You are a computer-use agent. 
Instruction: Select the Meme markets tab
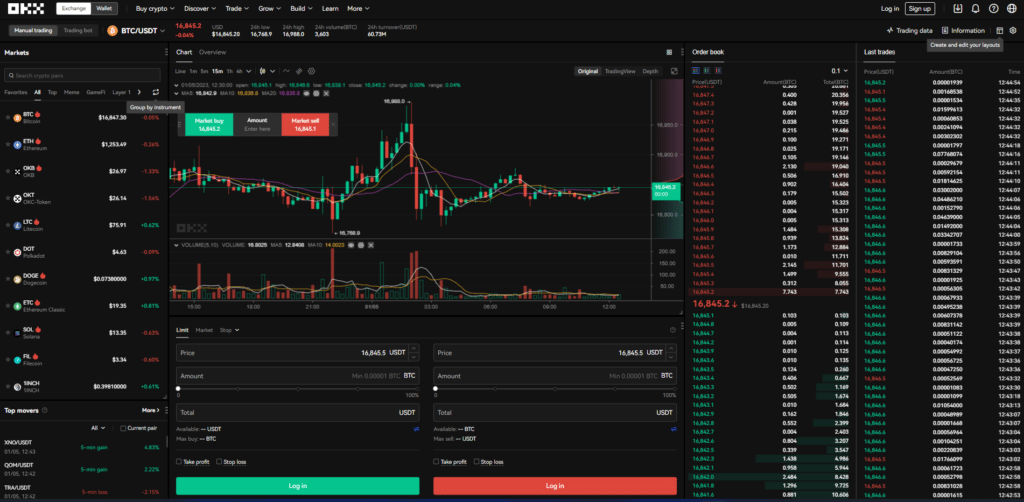coord(72,92)
